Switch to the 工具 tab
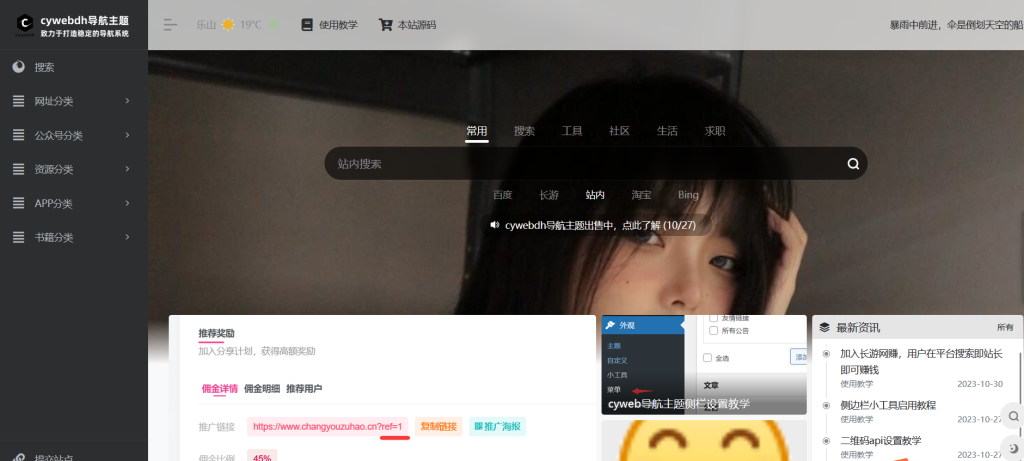1024x461 pixels. (x=572, y=131)
